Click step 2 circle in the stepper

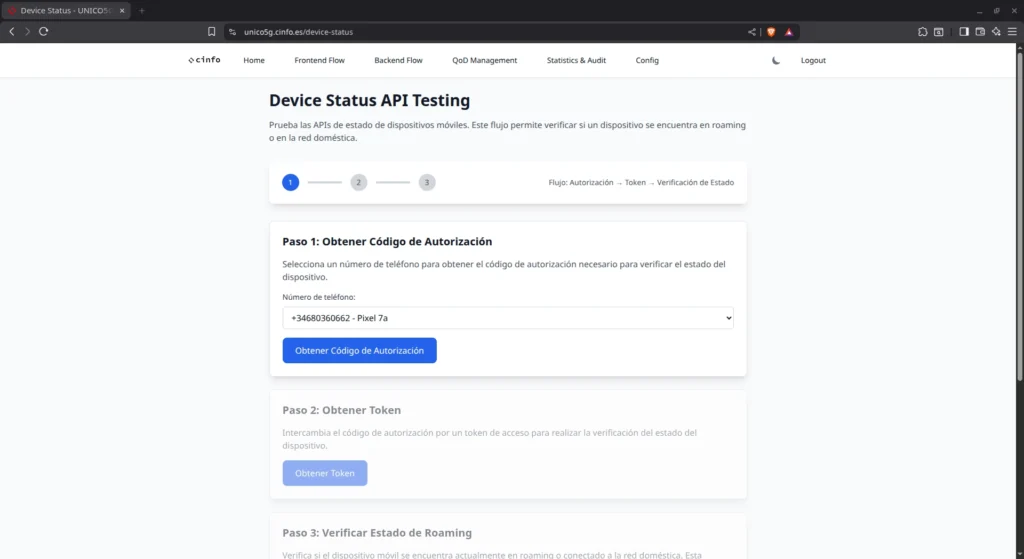[359, 183]
